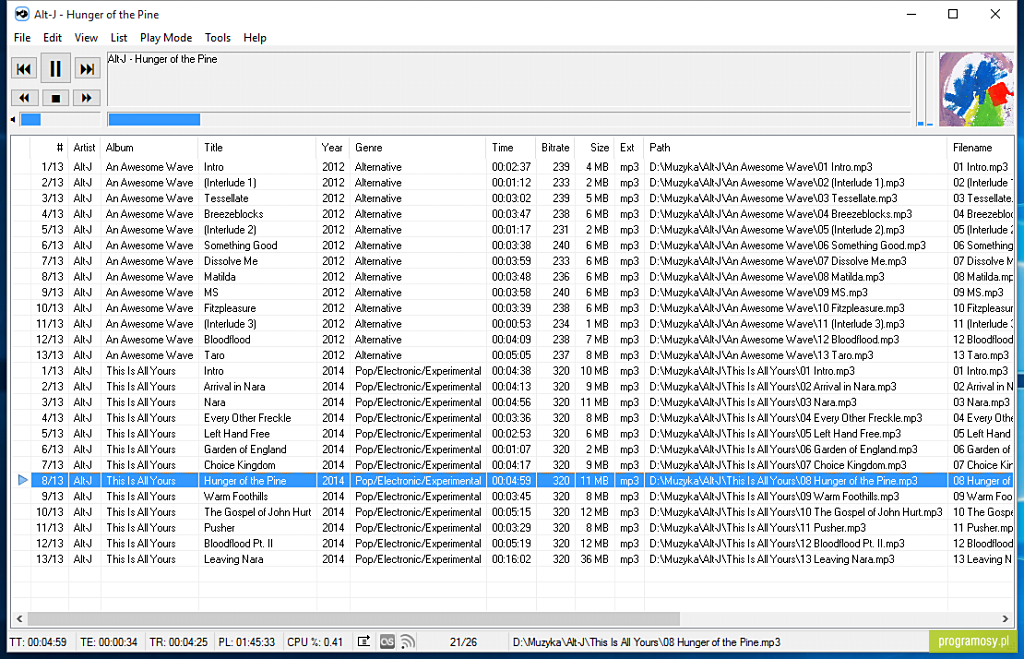Select the 'Bloodflood Pt. II' track row
The image size is (1024, 659).
tap(512, 543)
